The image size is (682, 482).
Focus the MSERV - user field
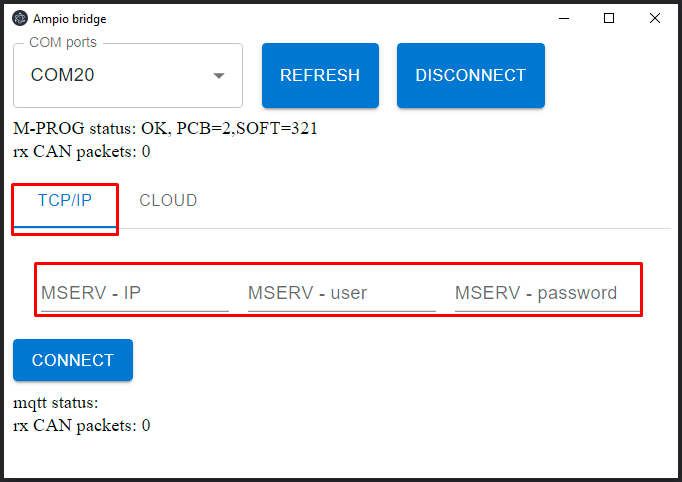point(342,293)
